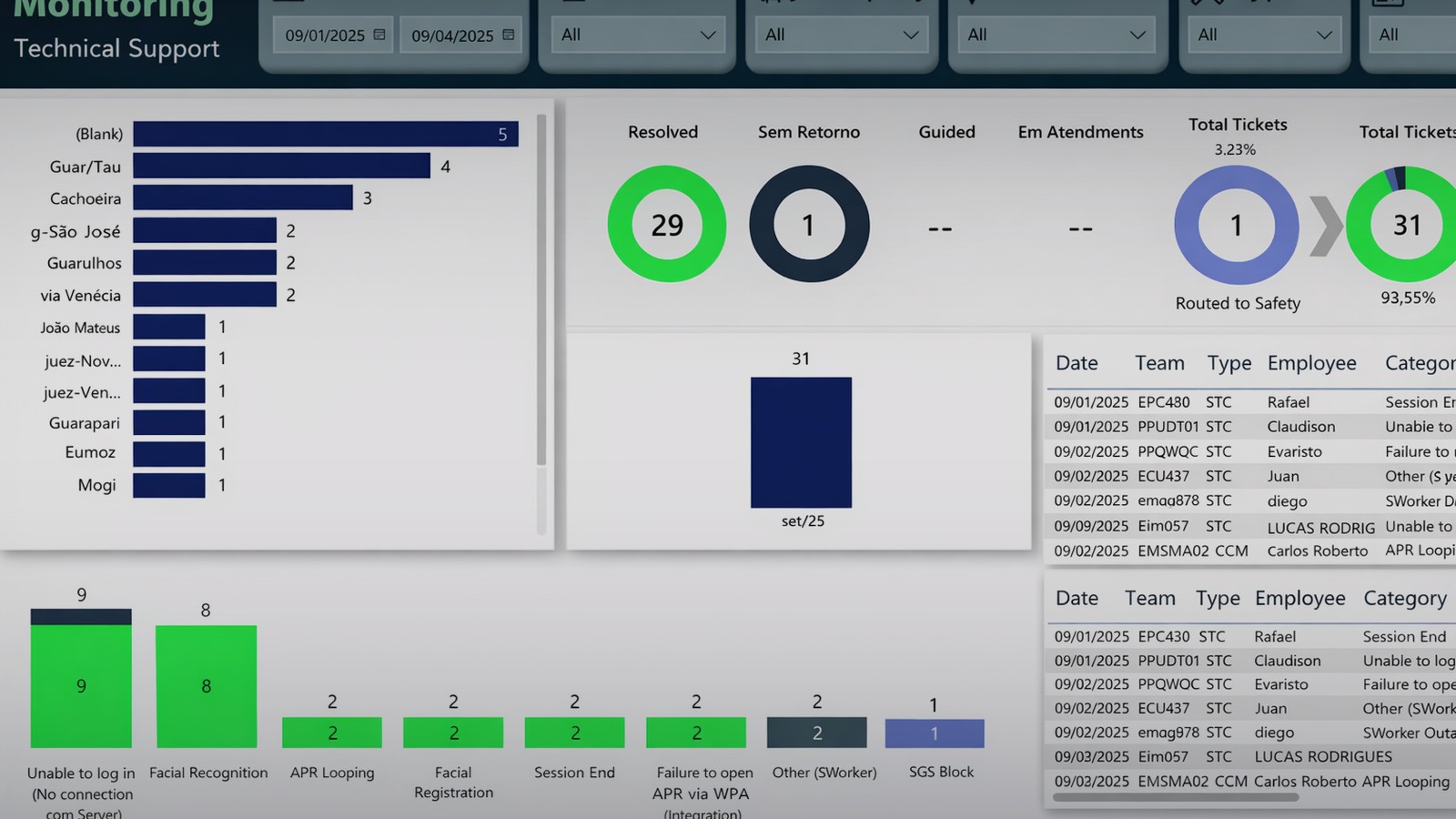This screenshot has width=1456, height=819.
Task: Expand the All dropdown nearest the date fields
Action: click(x=638, y=35)
